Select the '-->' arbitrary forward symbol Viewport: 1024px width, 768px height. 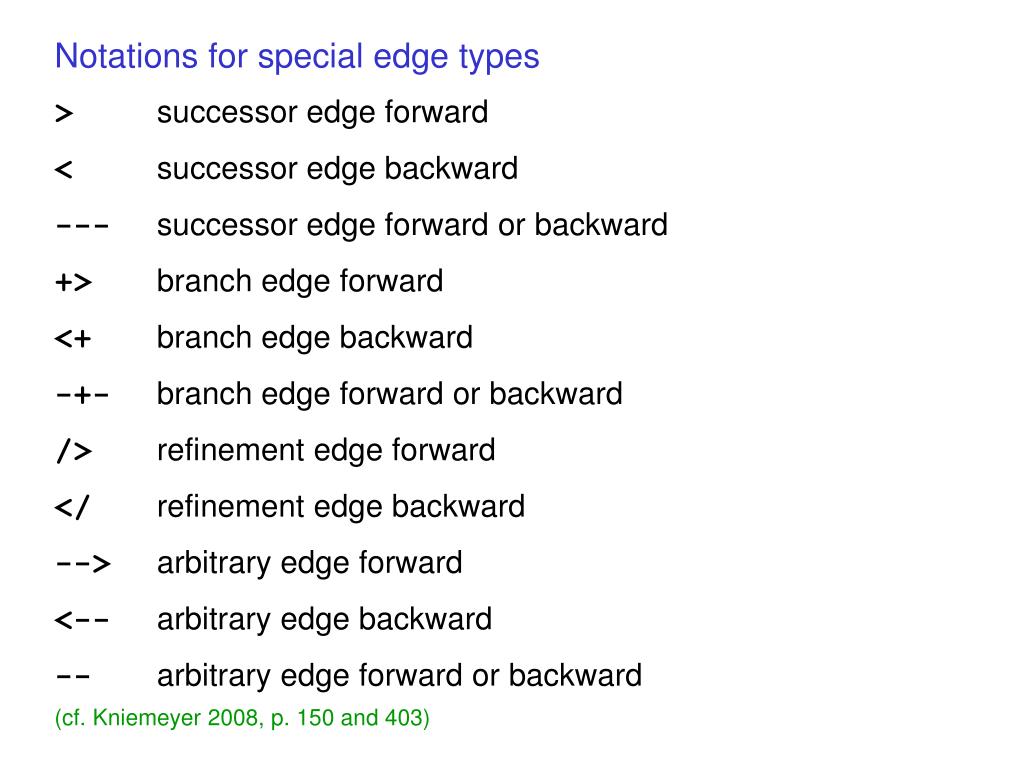click(83, 564)
